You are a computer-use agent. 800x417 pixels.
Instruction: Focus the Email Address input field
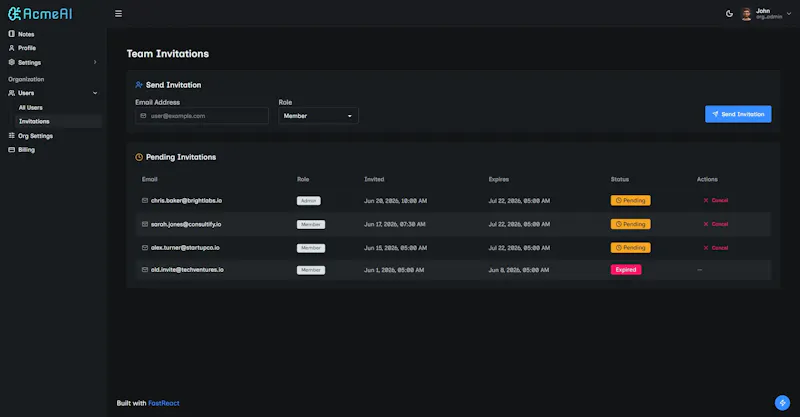[202, 116]
